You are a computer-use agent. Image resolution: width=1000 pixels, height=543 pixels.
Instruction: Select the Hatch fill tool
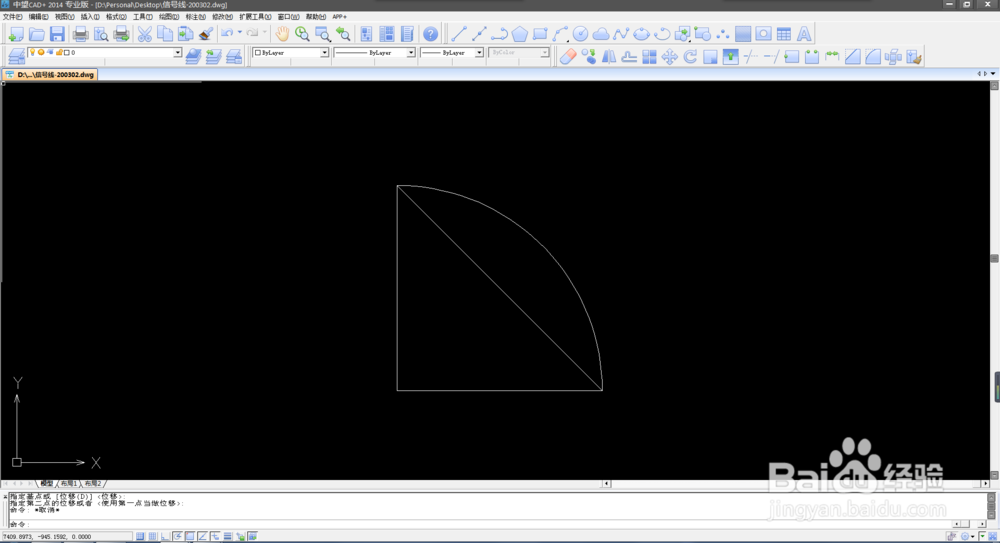(x=743, y=34)
